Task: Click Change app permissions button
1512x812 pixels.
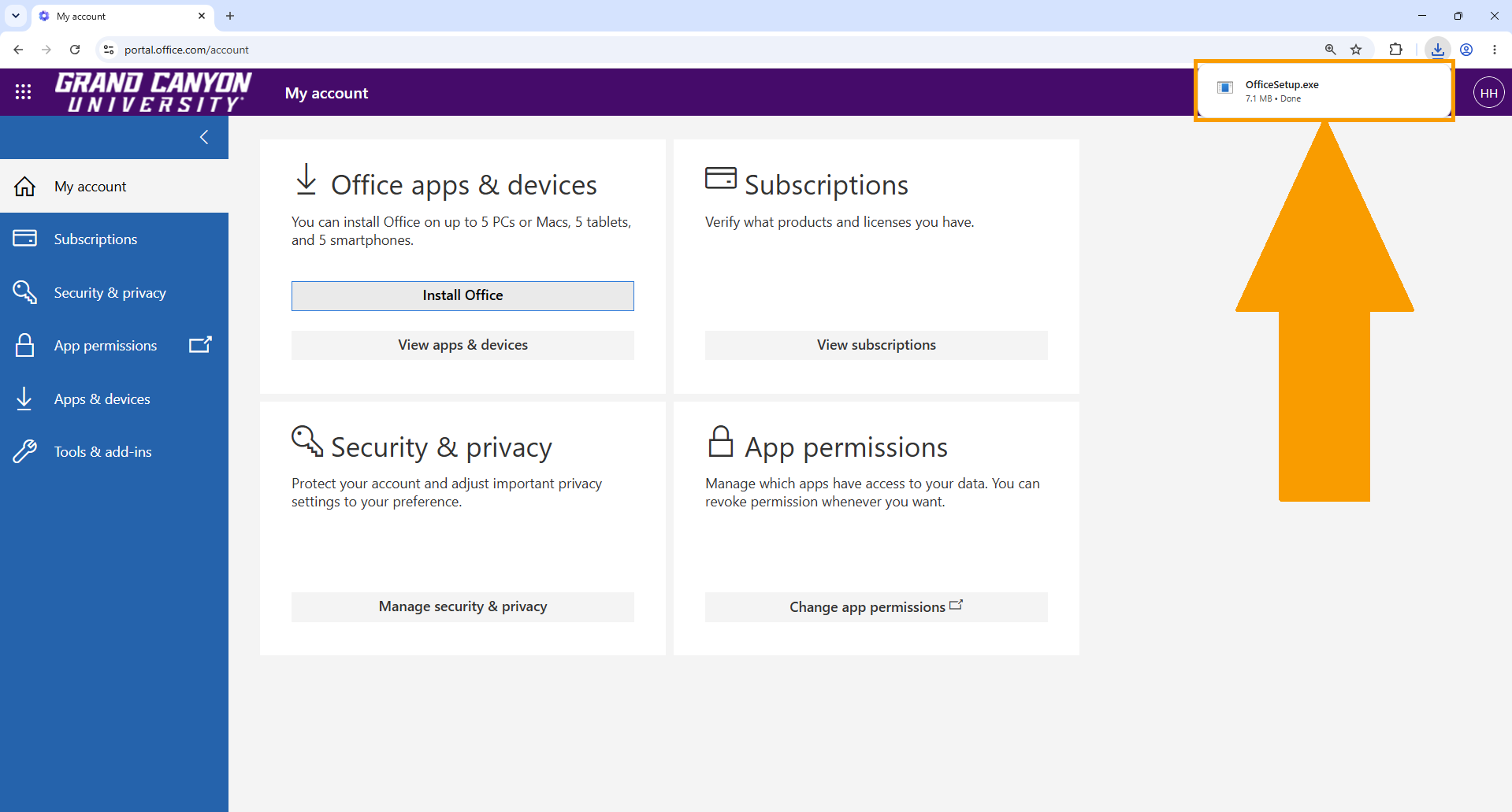Action: coord(876,607)
